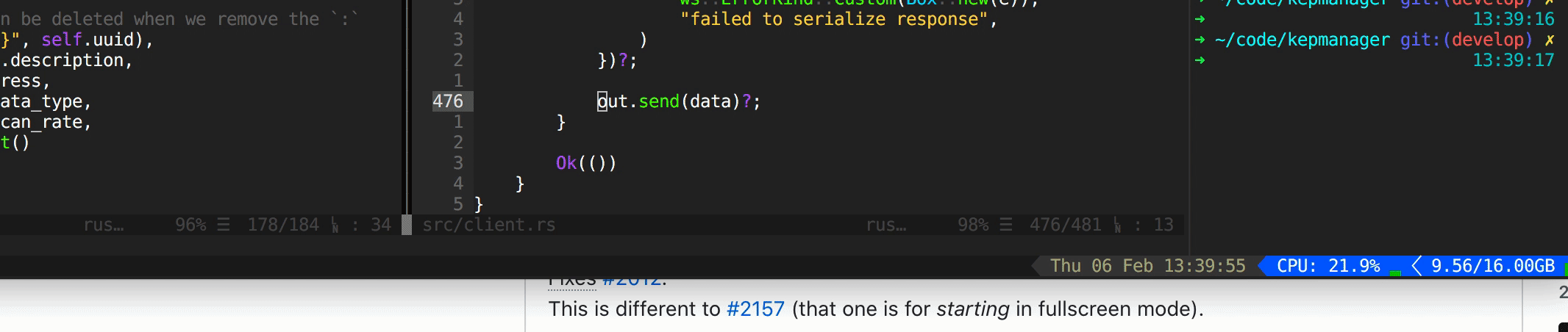Click the 178/184 line counter
The width and height of the screenshot is (1568, 332).
[x=283, y=225]
